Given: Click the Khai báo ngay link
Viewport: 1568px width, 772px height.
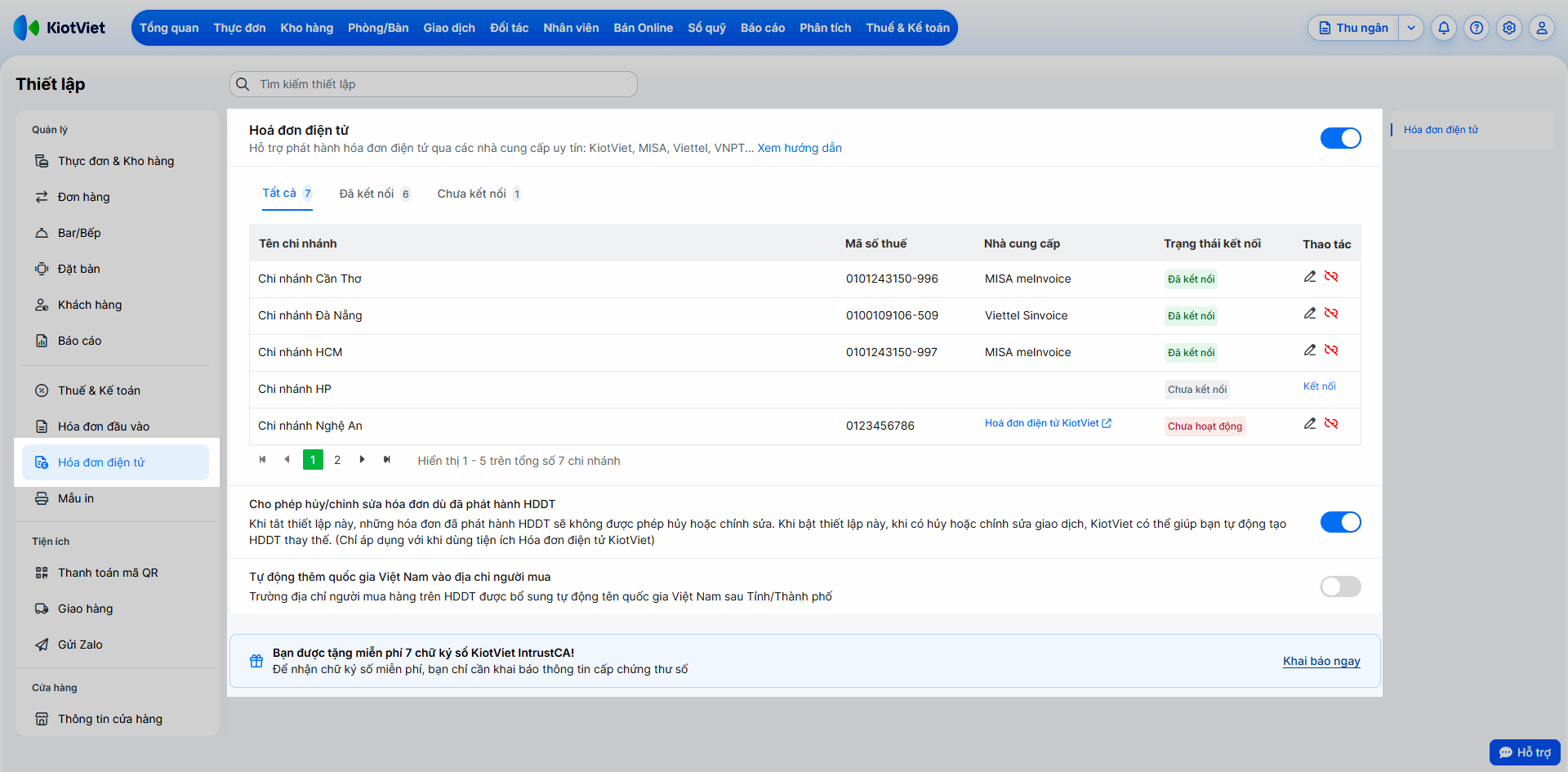Looking at the screenshot, I should [1321, 661].
